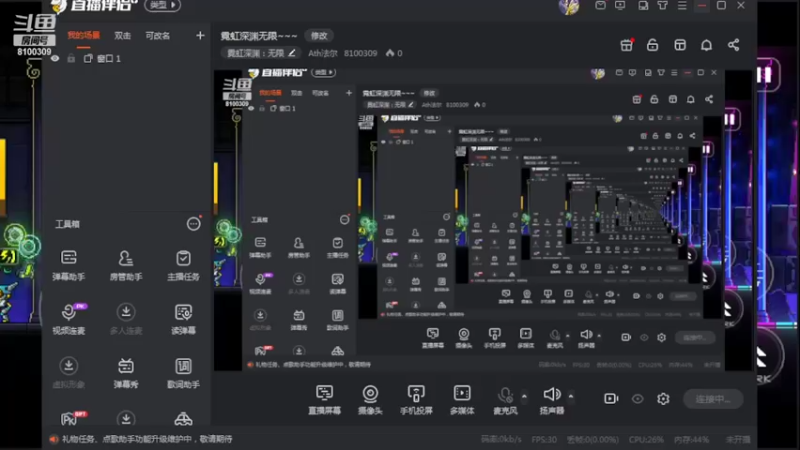Click the share icon

733,45
